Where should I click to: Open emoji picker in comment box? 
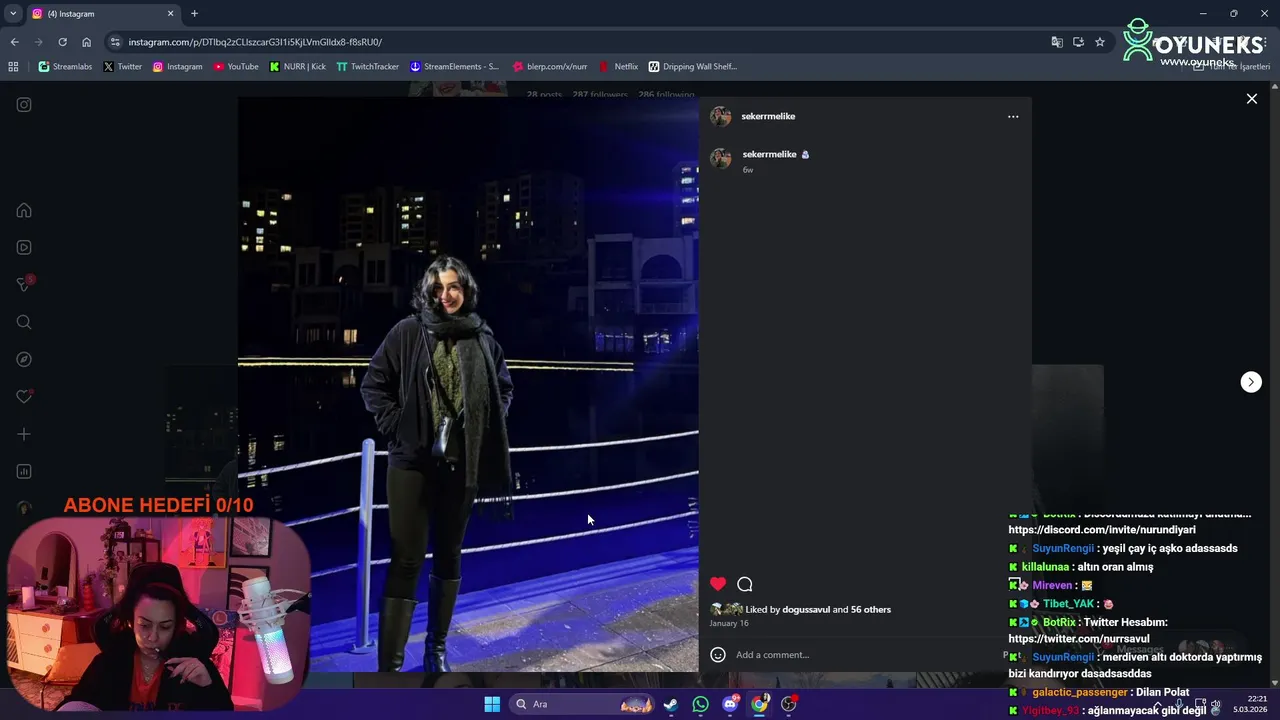pos(718,654)
